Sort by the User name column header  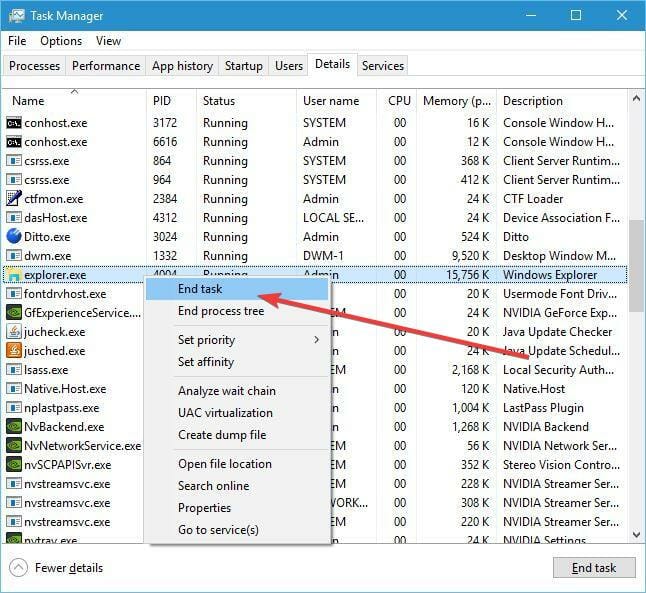pos(336,101)
